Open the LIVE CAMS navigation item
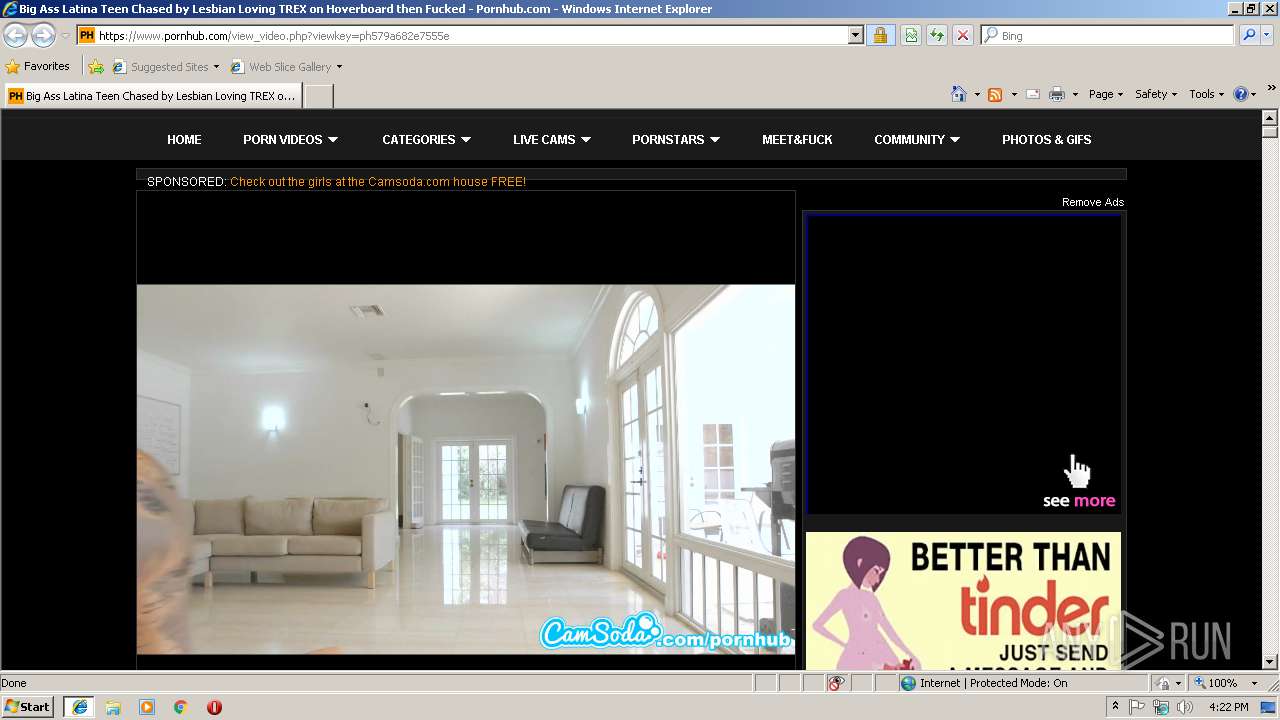 [x=551, y=140]
